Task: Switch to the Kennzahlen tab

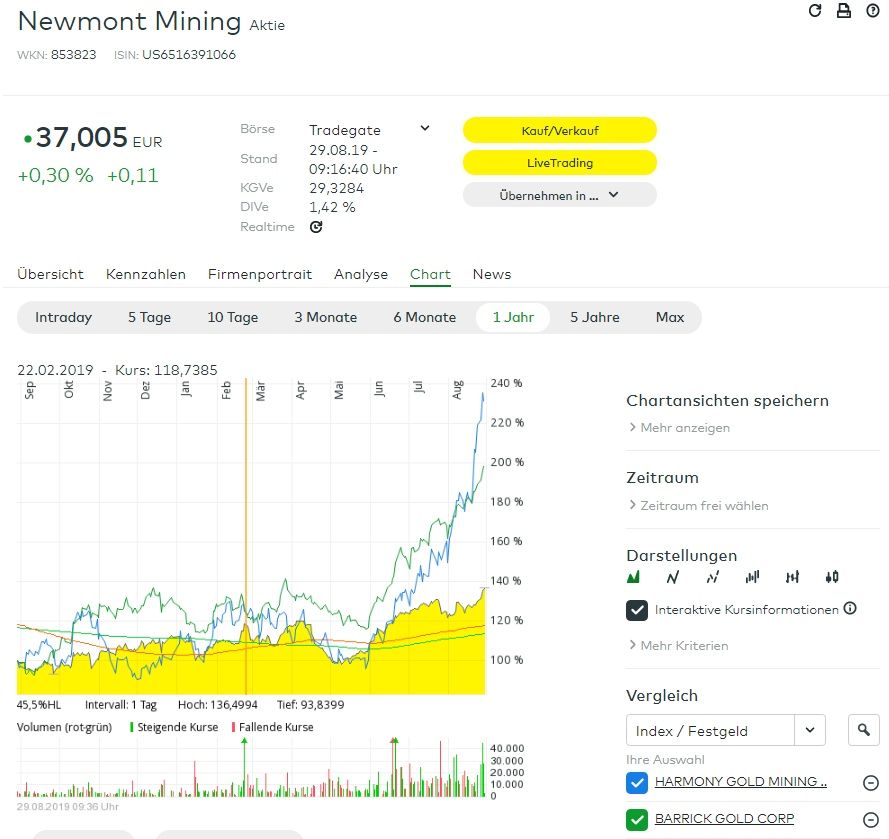Action: click(x=146, y=274)
